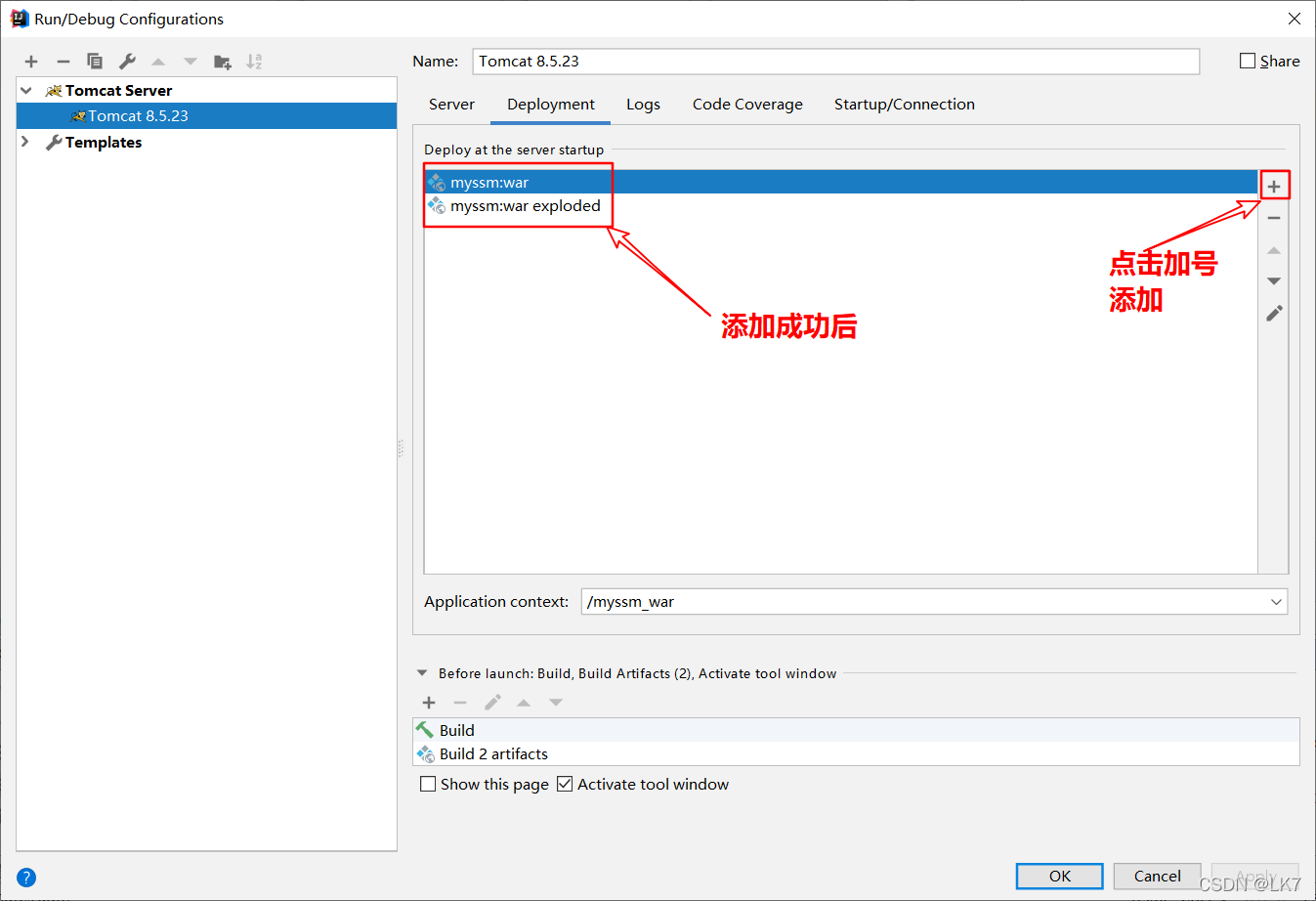Viewport: 1316px width, 901px height.
Task: Sort configurations using the sort icon
Action: tap(253, 61)
